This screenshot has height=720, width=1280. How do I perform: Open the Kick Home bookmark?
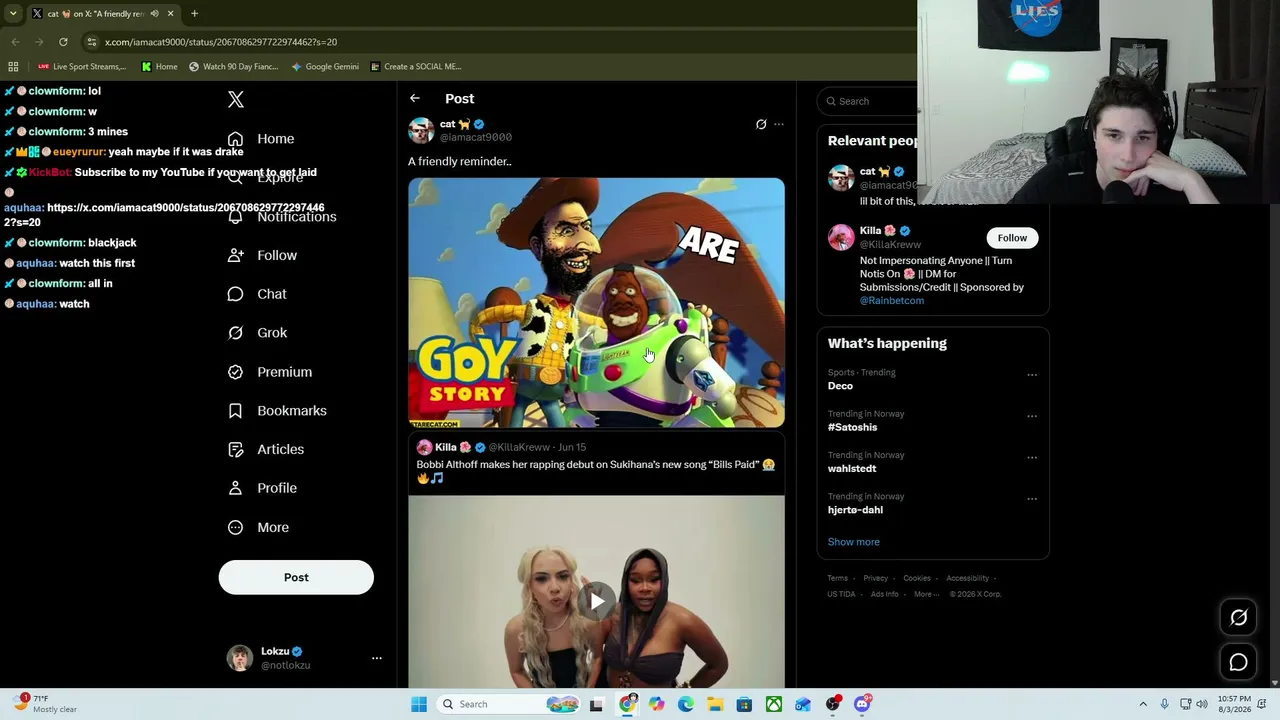159,67
